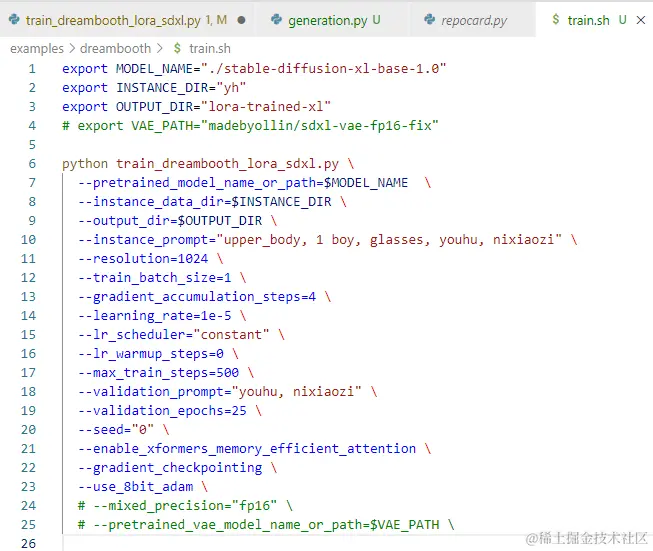Click chevron after 'dreambooth' breadcrumb

coord(160,48)
